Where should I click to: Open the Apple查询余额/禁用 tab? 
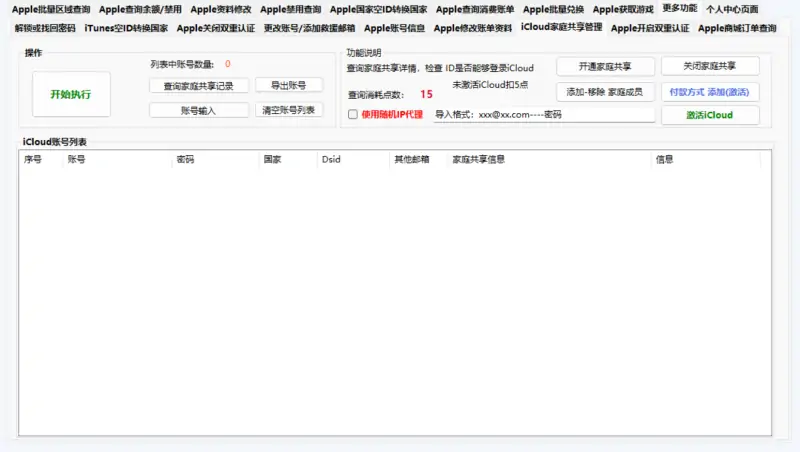(x=140, y=9)
